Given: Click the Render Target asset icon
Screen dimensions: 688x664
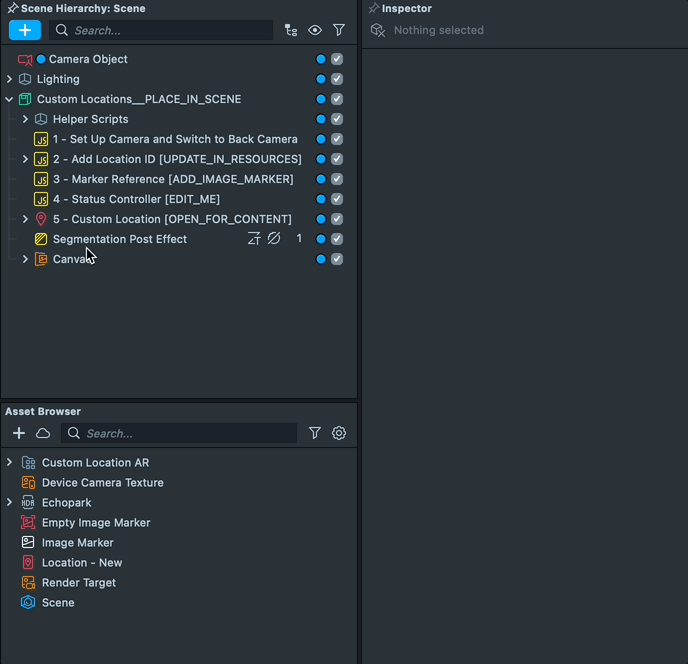Looking at the screenshot, I should [28, 583].
